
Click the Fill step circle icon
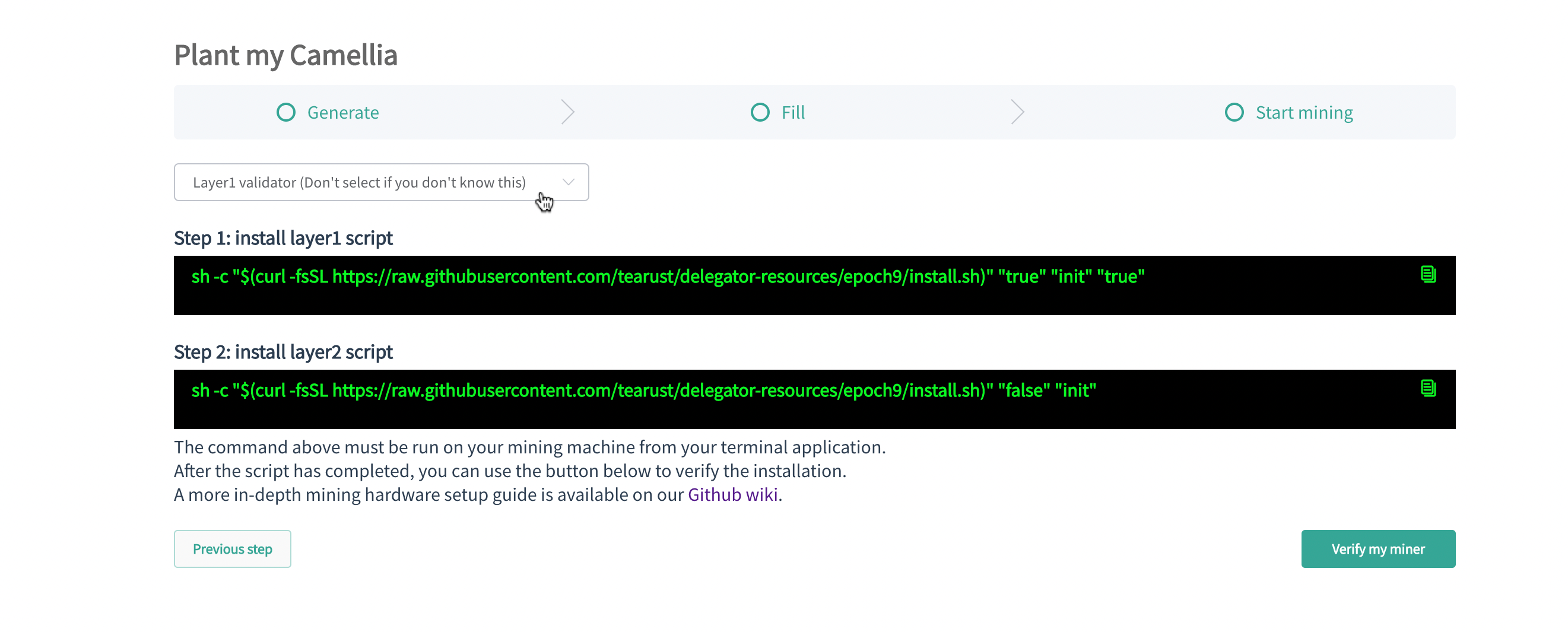[x=760, y=113]
